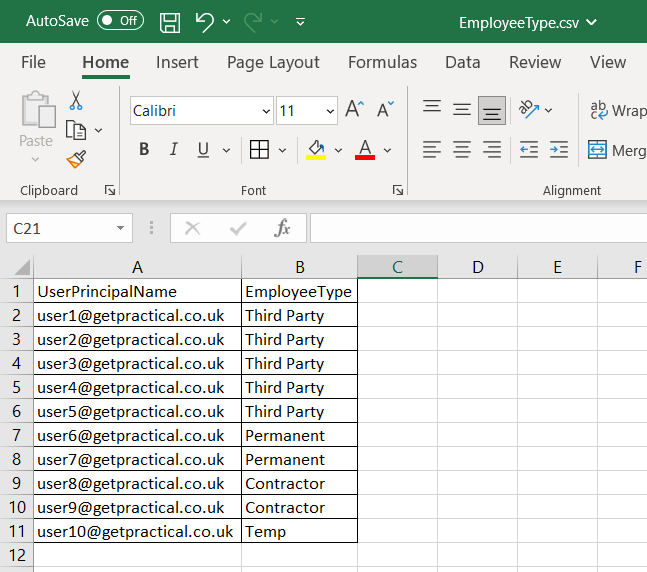Expand the Fill Color palette arrow
The height and width of the screenshot is (572, 647).
338,150
